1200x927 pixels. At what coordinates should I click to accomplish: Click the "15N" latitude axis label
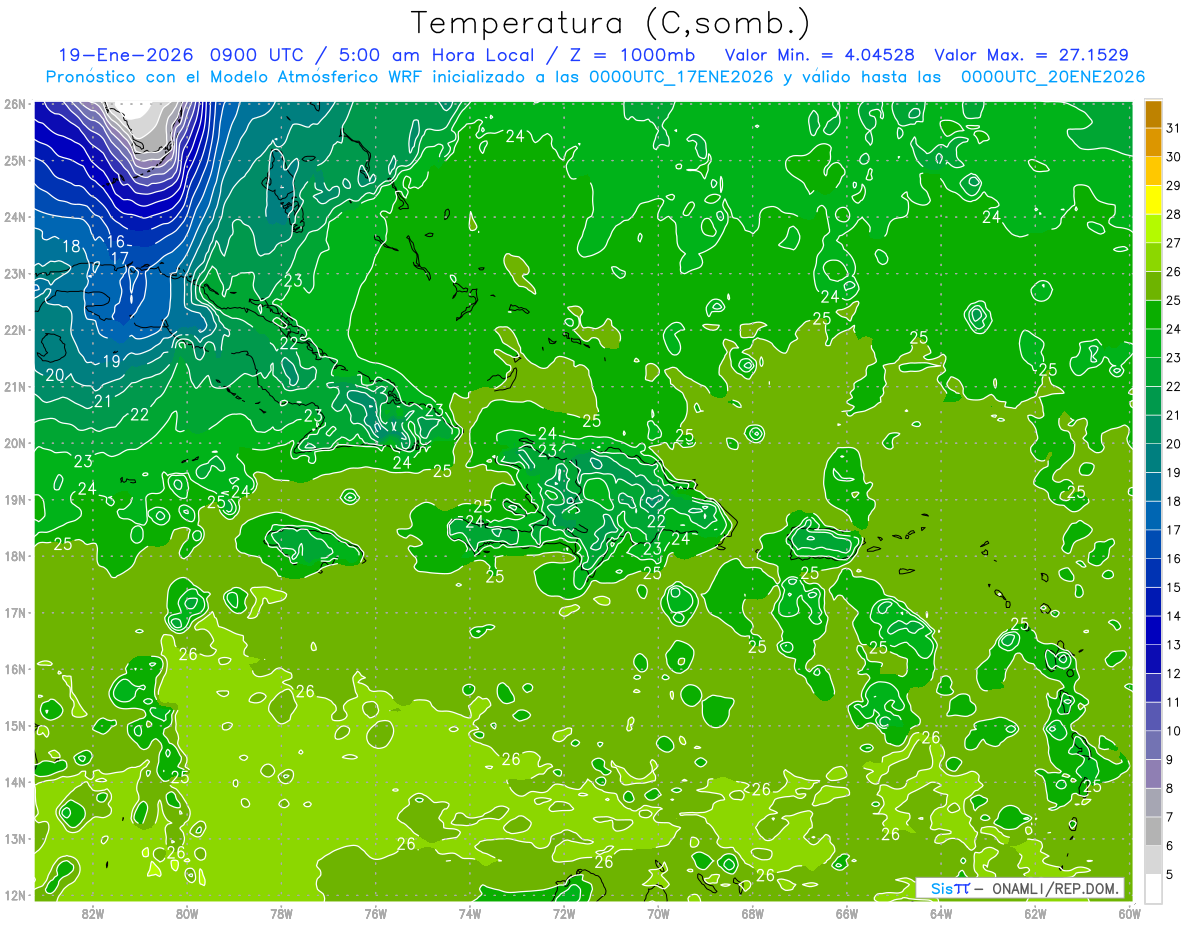coord(14,725)
